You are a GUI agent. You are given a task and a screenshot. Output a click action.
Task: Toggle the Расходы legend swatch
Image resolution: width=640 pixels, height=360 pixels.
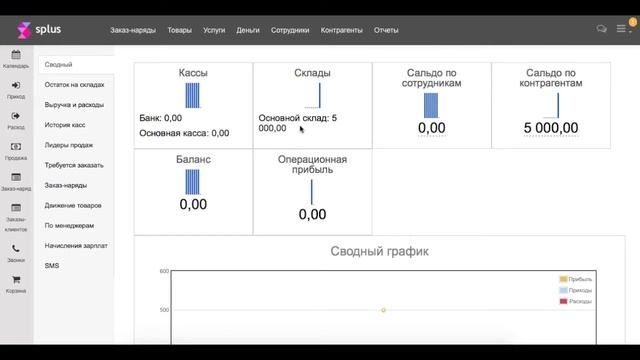click(x=563, y=301)
